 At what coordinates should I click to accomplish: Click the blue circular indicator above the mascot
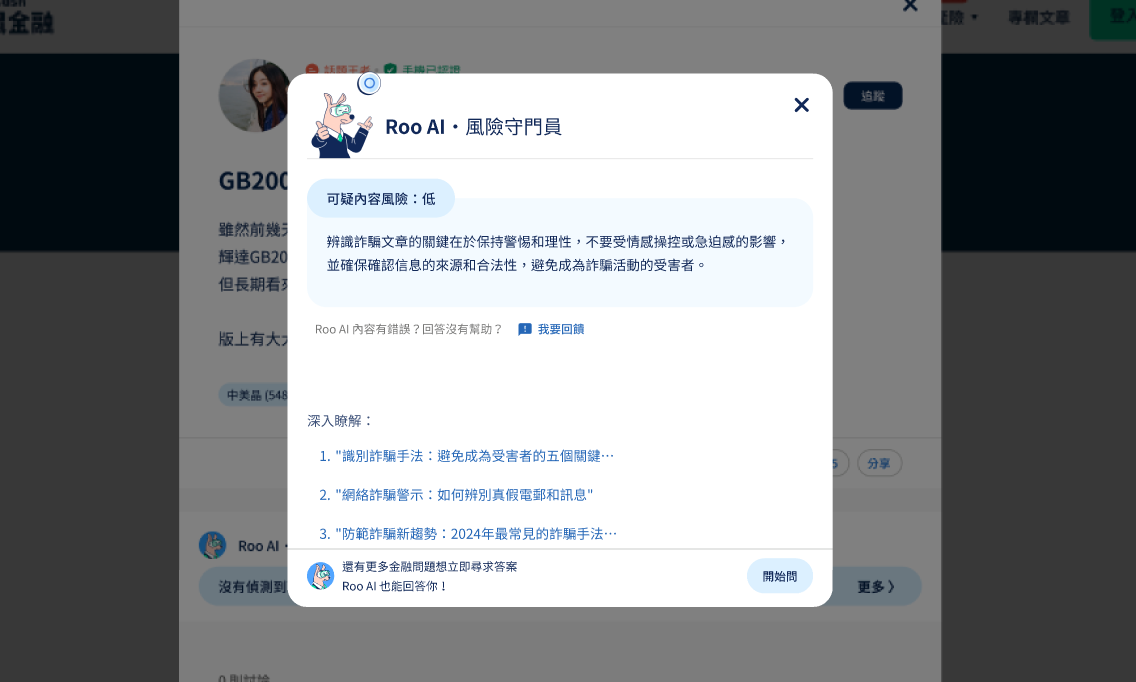click(369, 83)
